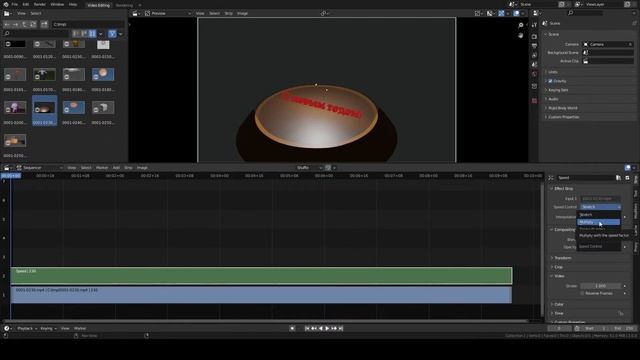The height and width of the screenshot is (360, 640).
Task: Click the file path field C:\tmp\
Action: [88, 24]
